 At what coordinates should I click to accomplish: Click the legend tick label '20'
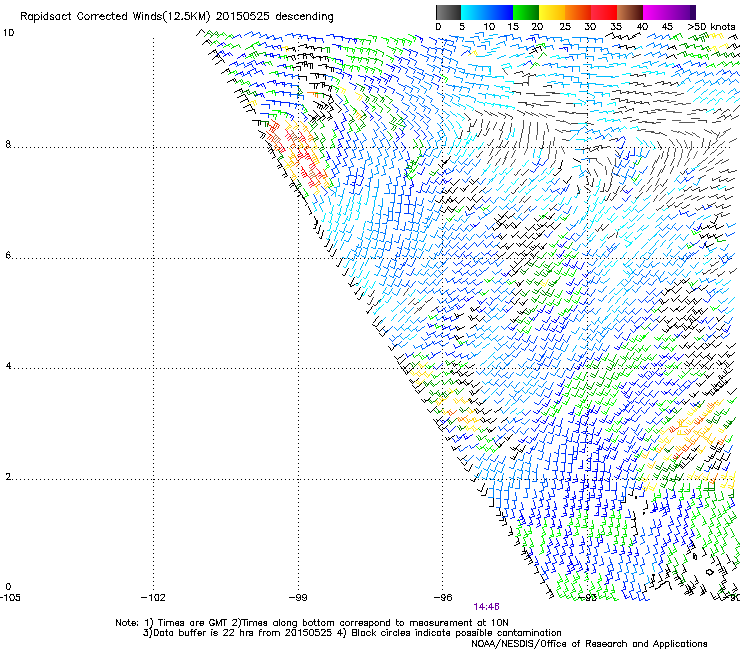537,27
